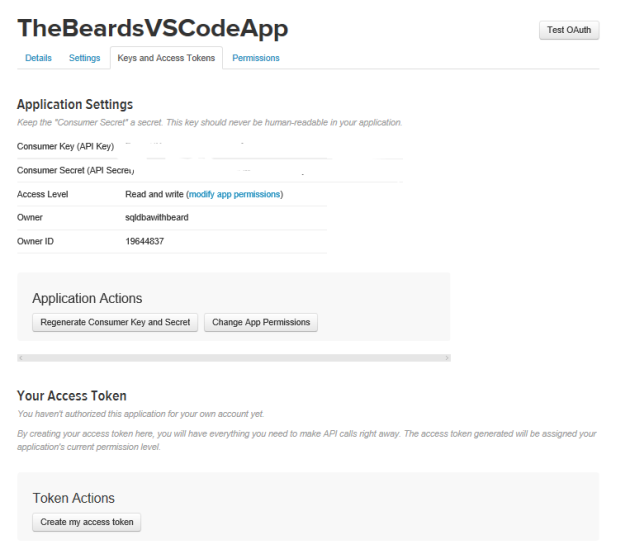Click the Owner ID value 19644837
The image size is (630, 554).
[x=143, y=241]
